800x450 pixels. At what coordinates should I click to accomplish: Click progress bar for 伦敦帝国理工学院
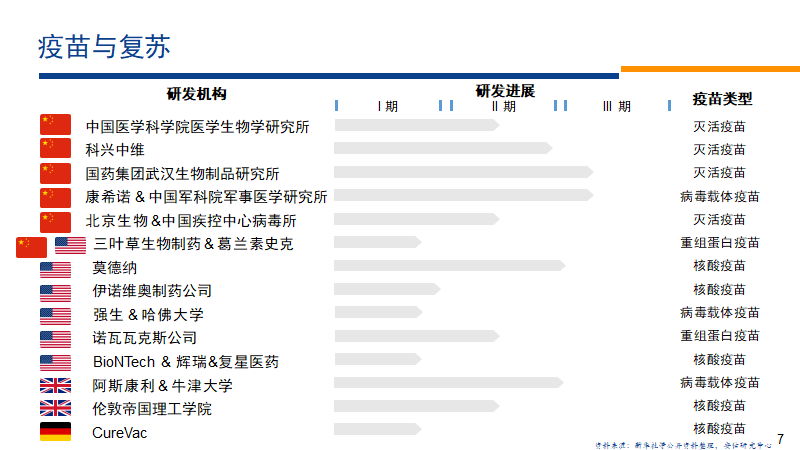pyautogui.click(x=417, y=406)
